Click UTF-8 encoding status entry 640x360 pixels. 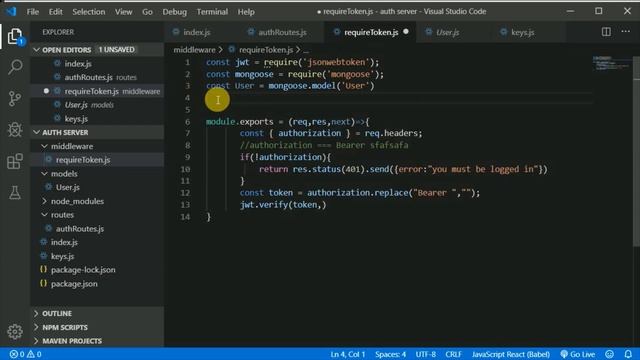coord(426,354)
